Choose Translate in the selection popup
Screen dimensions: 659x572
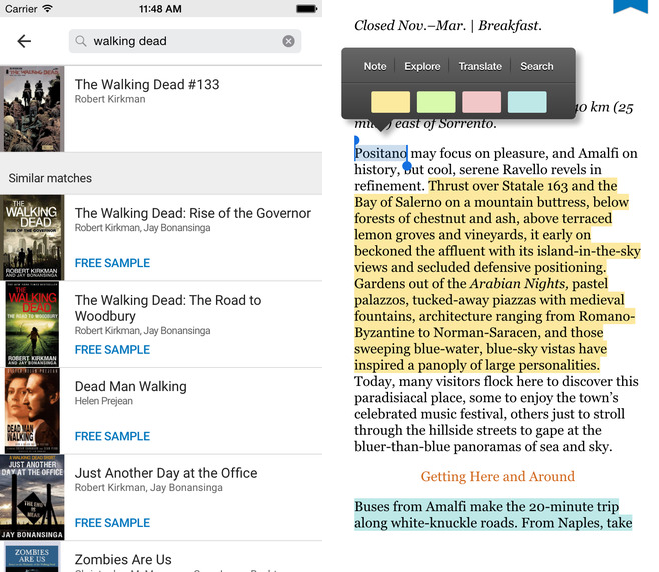pos(480,66)
